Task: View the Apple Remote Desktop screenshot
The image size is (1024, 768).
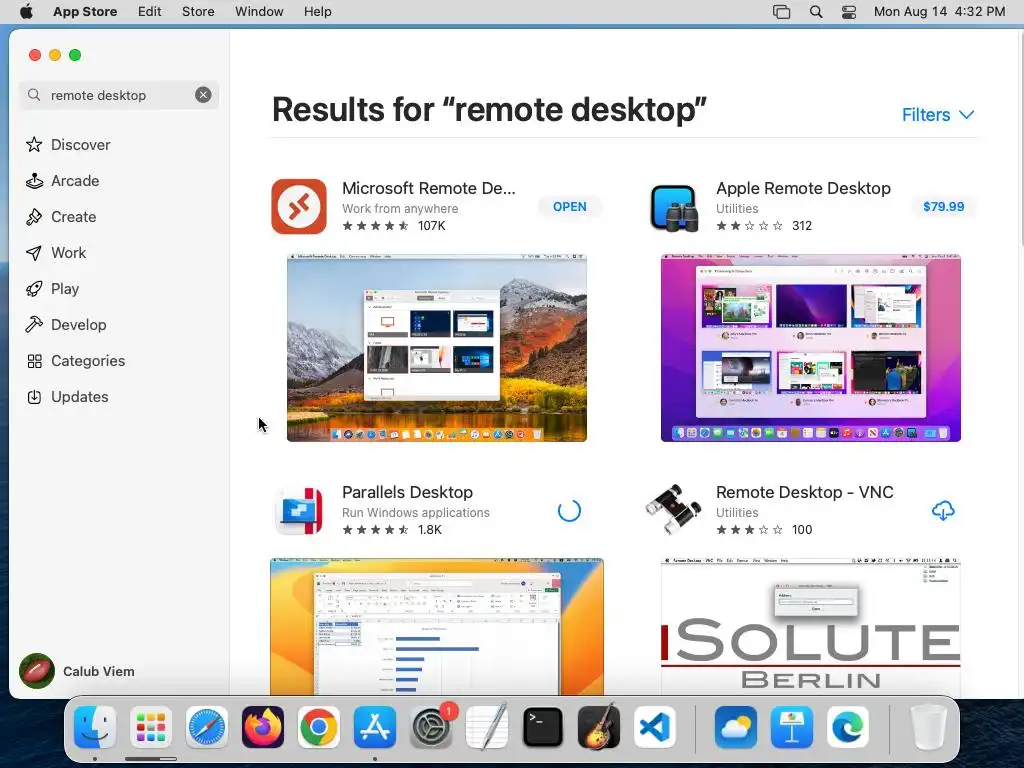Action: [810, 347]
